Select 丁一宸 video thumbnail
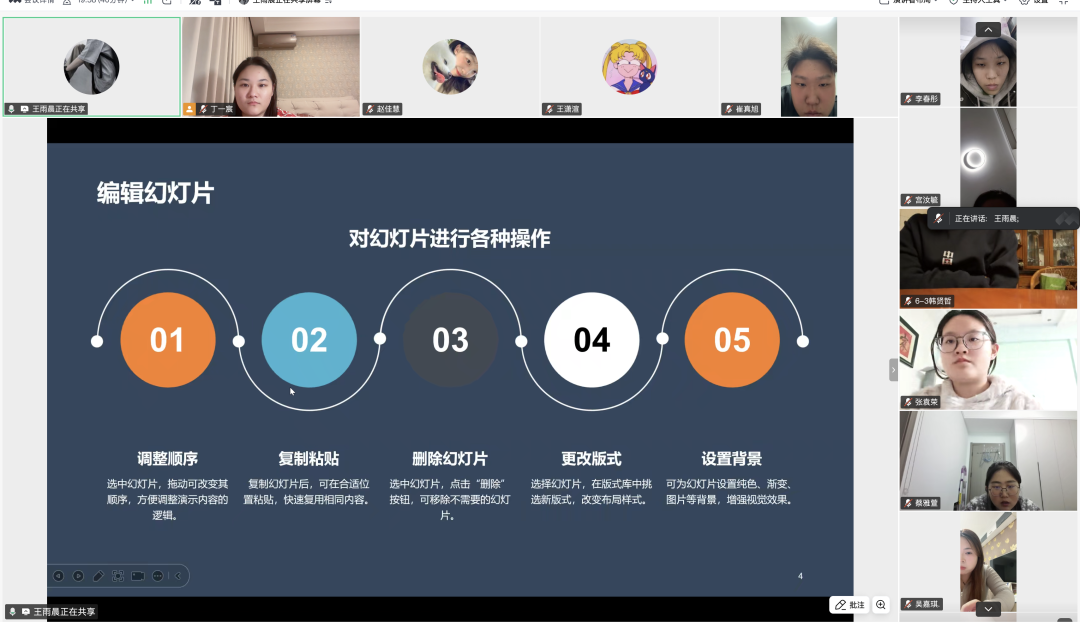This screenshot has height=622, width=1080. tap(270, 66)
